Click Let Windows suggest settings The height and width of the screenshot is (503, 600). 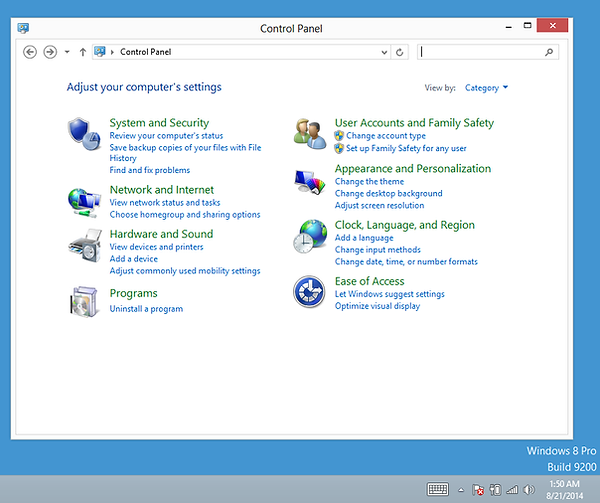tap(390, 294)
